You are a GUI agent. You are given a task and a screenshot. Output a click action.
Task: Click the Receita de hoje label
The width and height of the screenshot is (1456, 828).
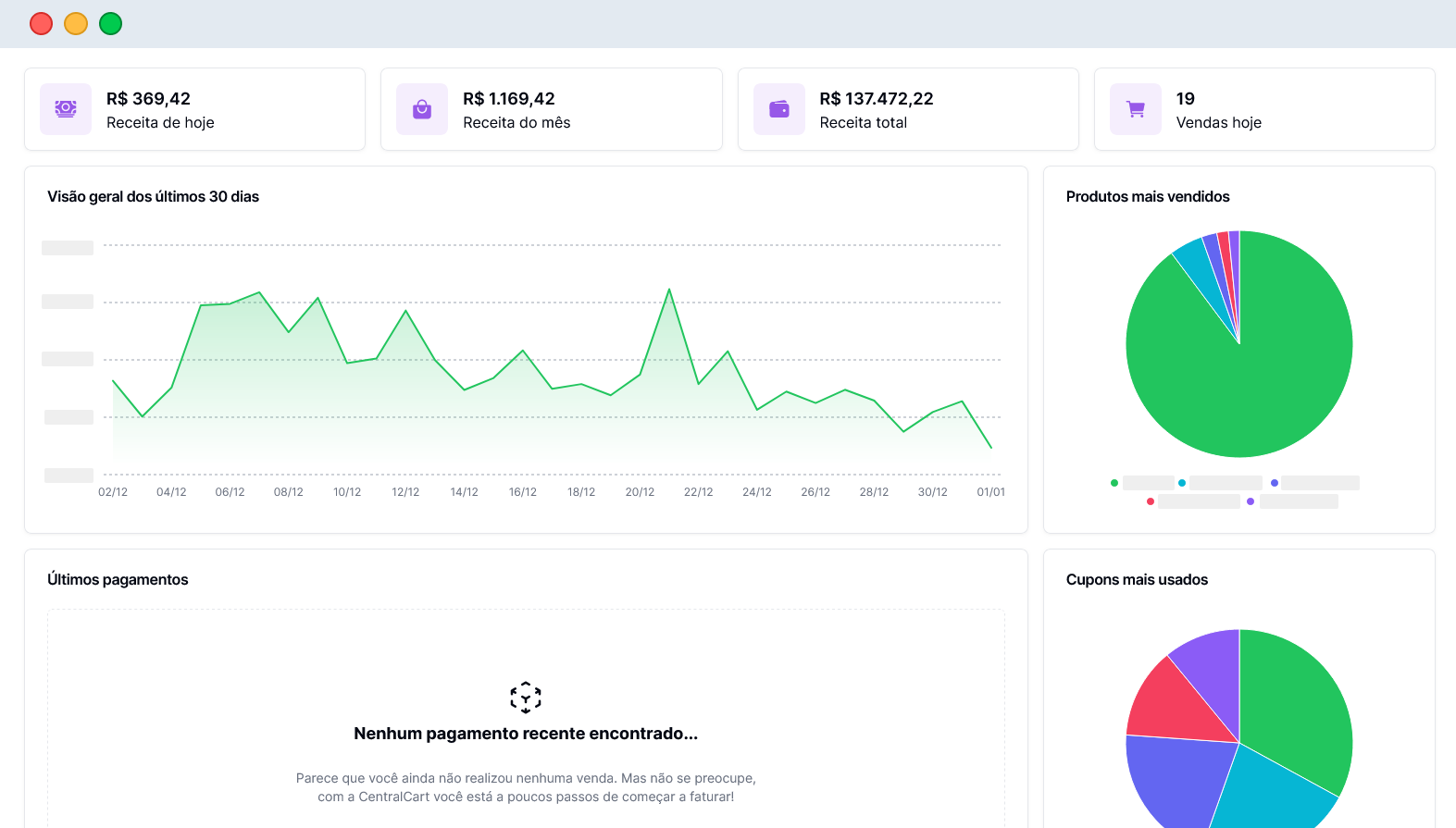(x=160, y=123)
